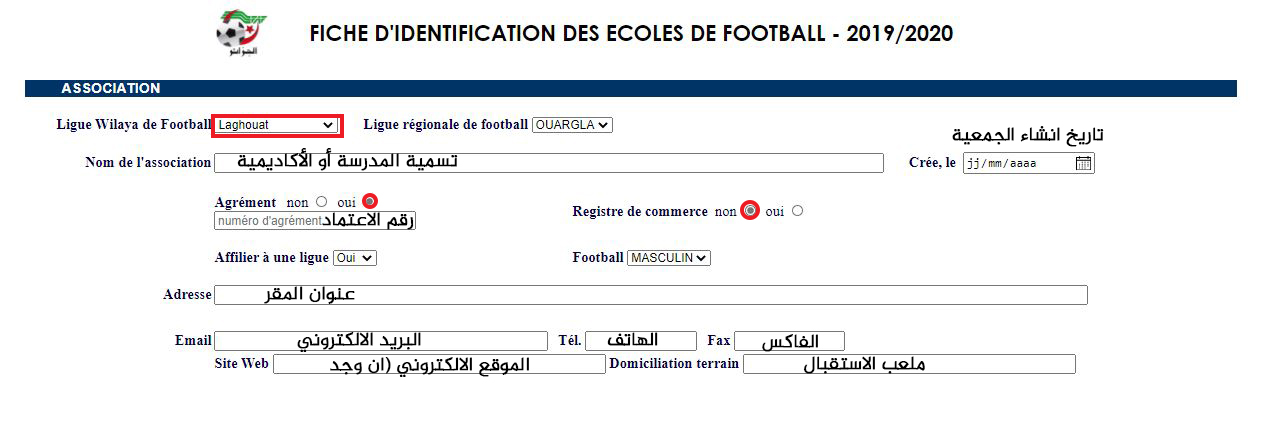This screenshot has width=1263, height=425.
Task: Click the Fax input field
Action: point(789,341)
